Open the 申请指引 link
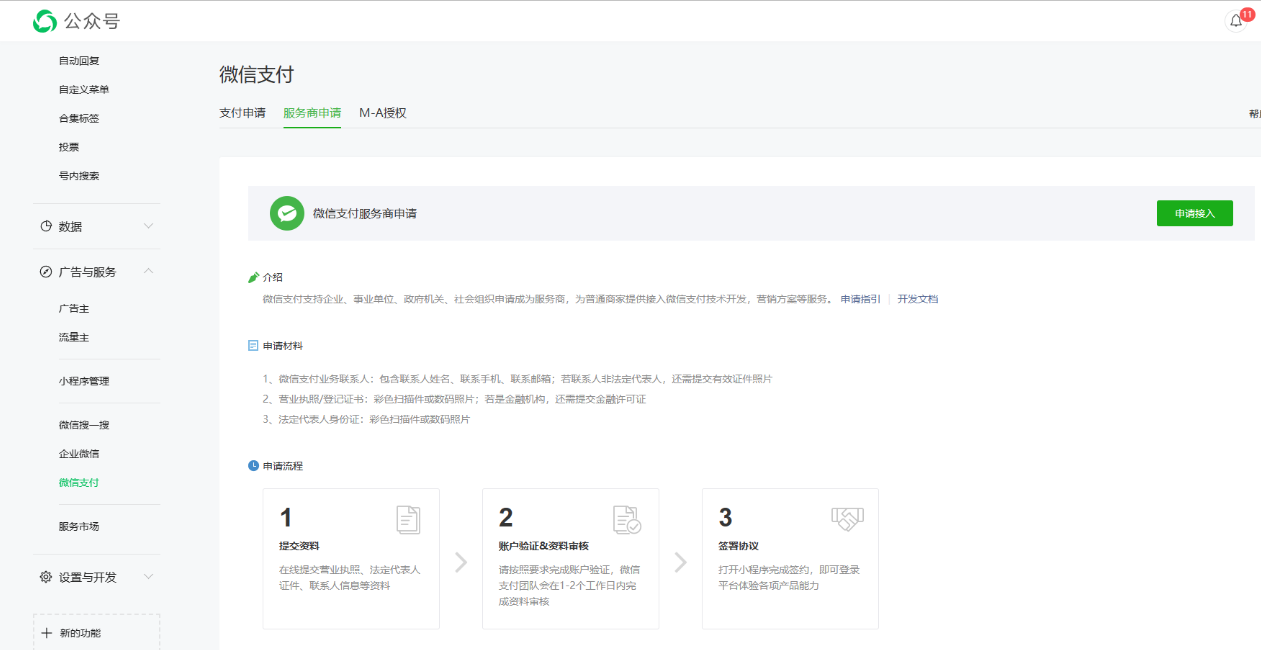Screen dimensions: 1261x650 [860, 299]
